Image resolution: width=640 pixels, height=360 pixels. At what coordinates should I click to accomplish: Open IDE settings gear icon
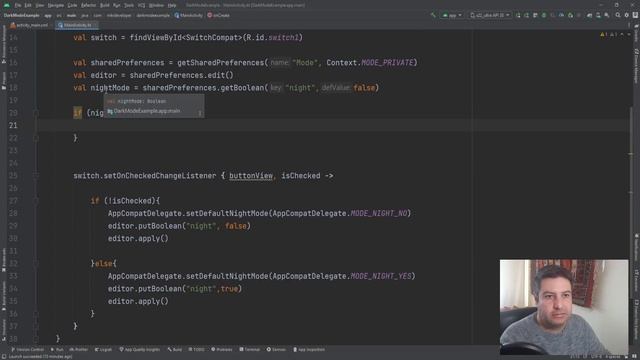click(x=627, y=15)
